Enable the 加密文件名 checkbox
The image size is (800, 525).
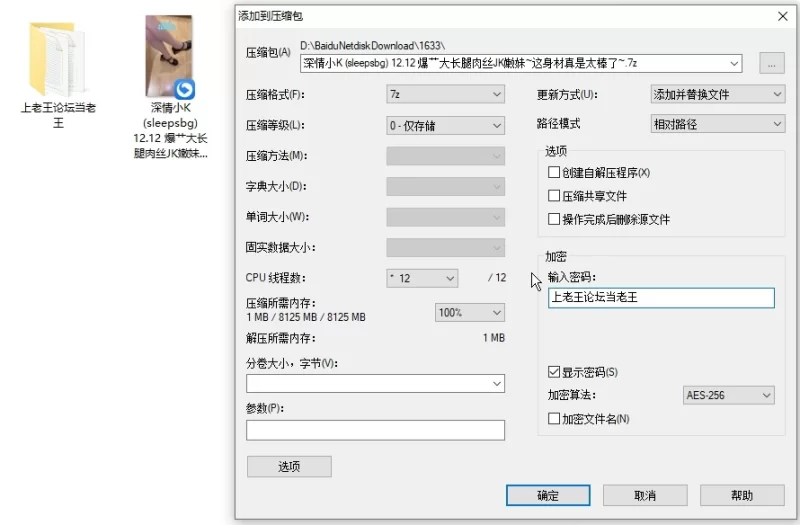(x=554, y=419)
